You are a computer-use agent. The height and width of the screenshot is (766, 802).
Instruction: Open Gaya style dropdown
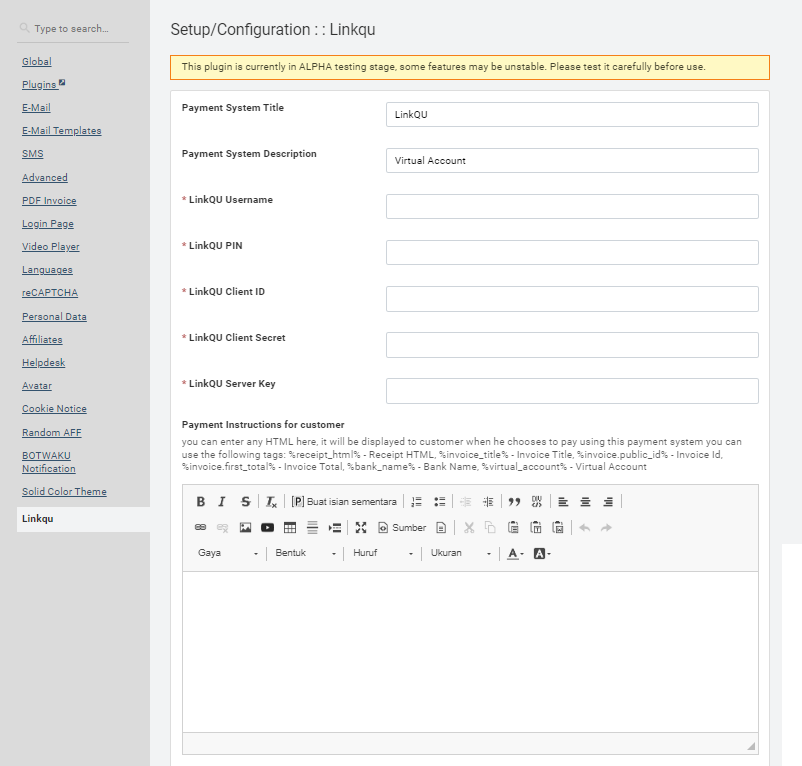tap(228, 553)
